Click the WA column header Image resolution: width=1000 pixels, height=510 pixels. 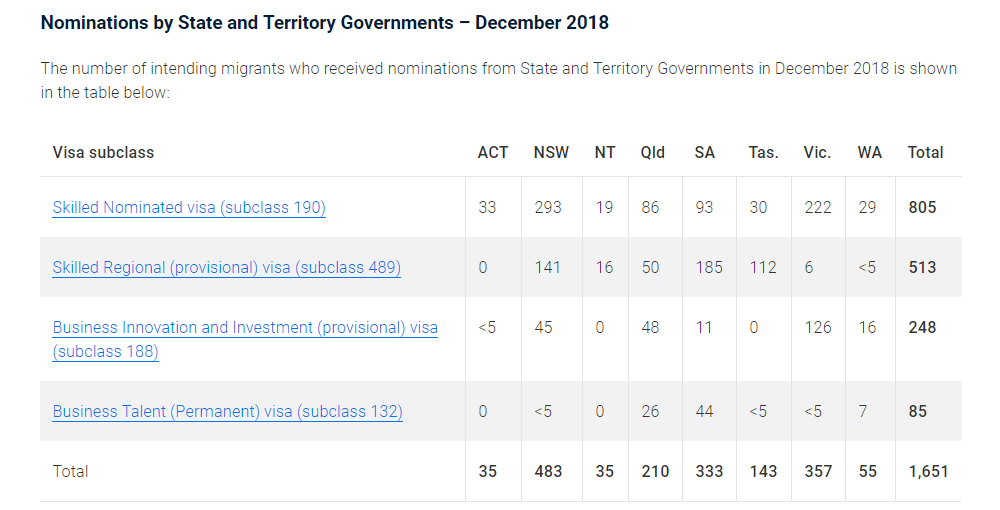869,153
